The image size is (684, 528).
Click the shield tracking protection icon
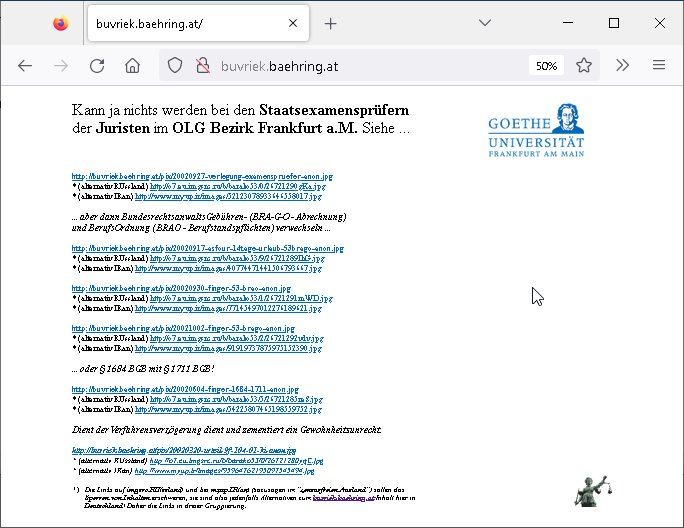(x=175, y=65)
